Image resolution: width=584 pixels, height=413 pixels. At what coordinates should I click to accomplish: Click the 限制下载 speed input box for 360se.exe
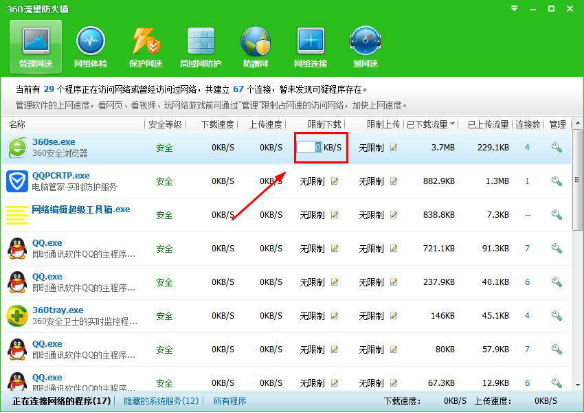click(309, 147)
